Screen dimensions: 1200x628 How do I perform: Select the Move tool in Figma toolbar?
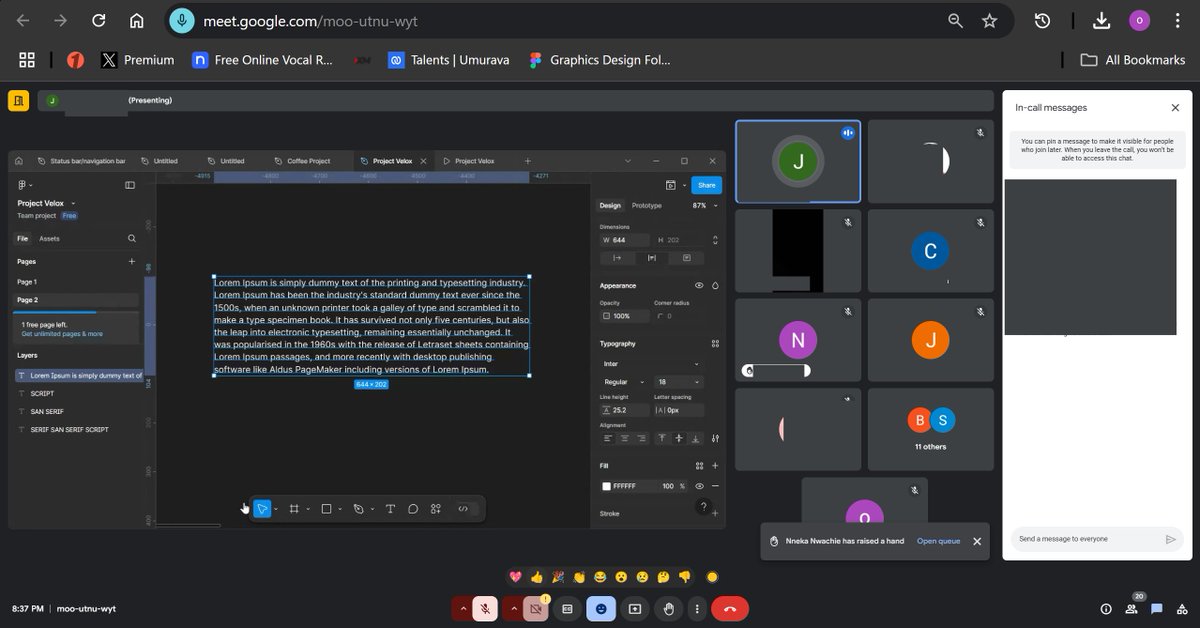[x=262, y=509]
